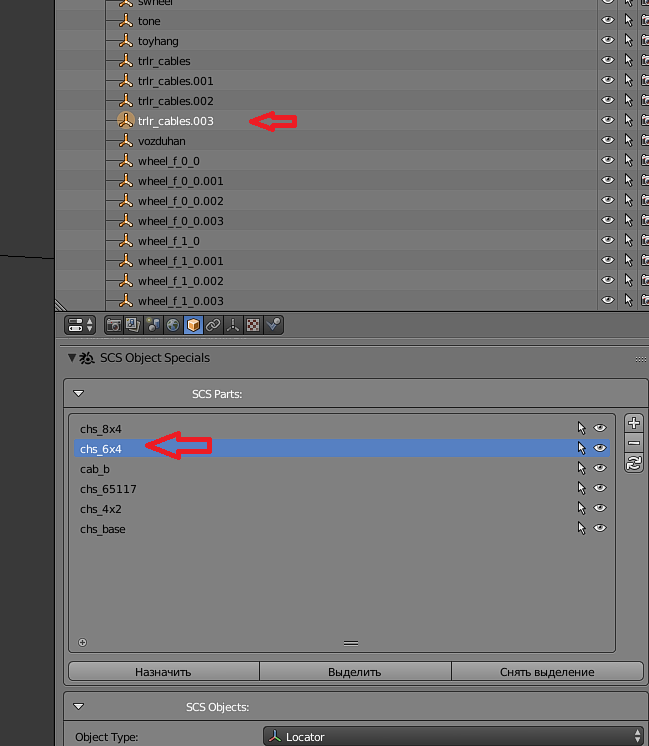
Task: Select the Object properties tab
Action: (193, 325)
